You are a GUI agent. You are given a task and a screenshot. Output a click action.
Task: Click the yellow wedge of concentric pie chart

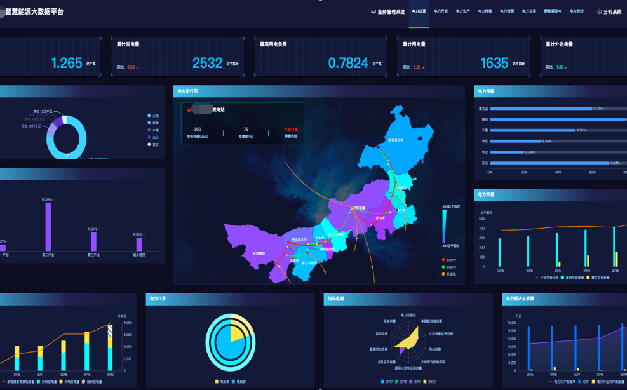(237, 334)
